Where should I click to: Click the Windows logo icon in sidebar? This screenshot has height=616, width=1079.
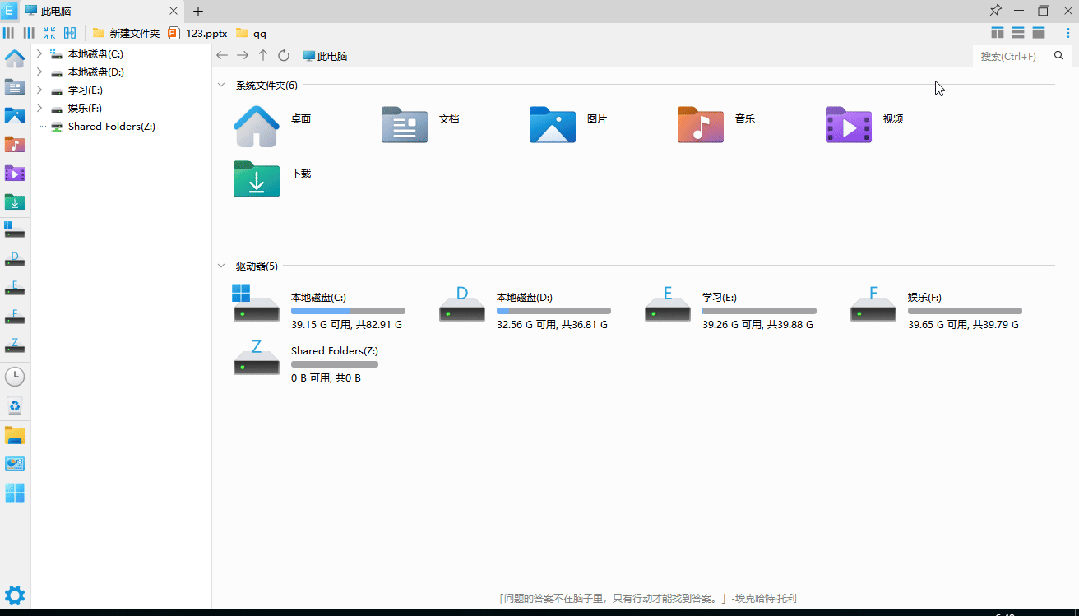point(14,493)
